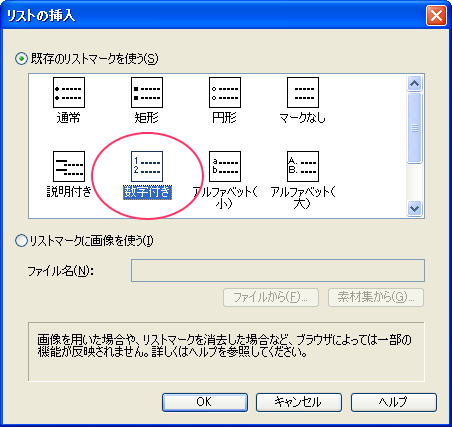Select the 通常 bullet list icon
Screen dimensions: 452x427
pos(69,93)
